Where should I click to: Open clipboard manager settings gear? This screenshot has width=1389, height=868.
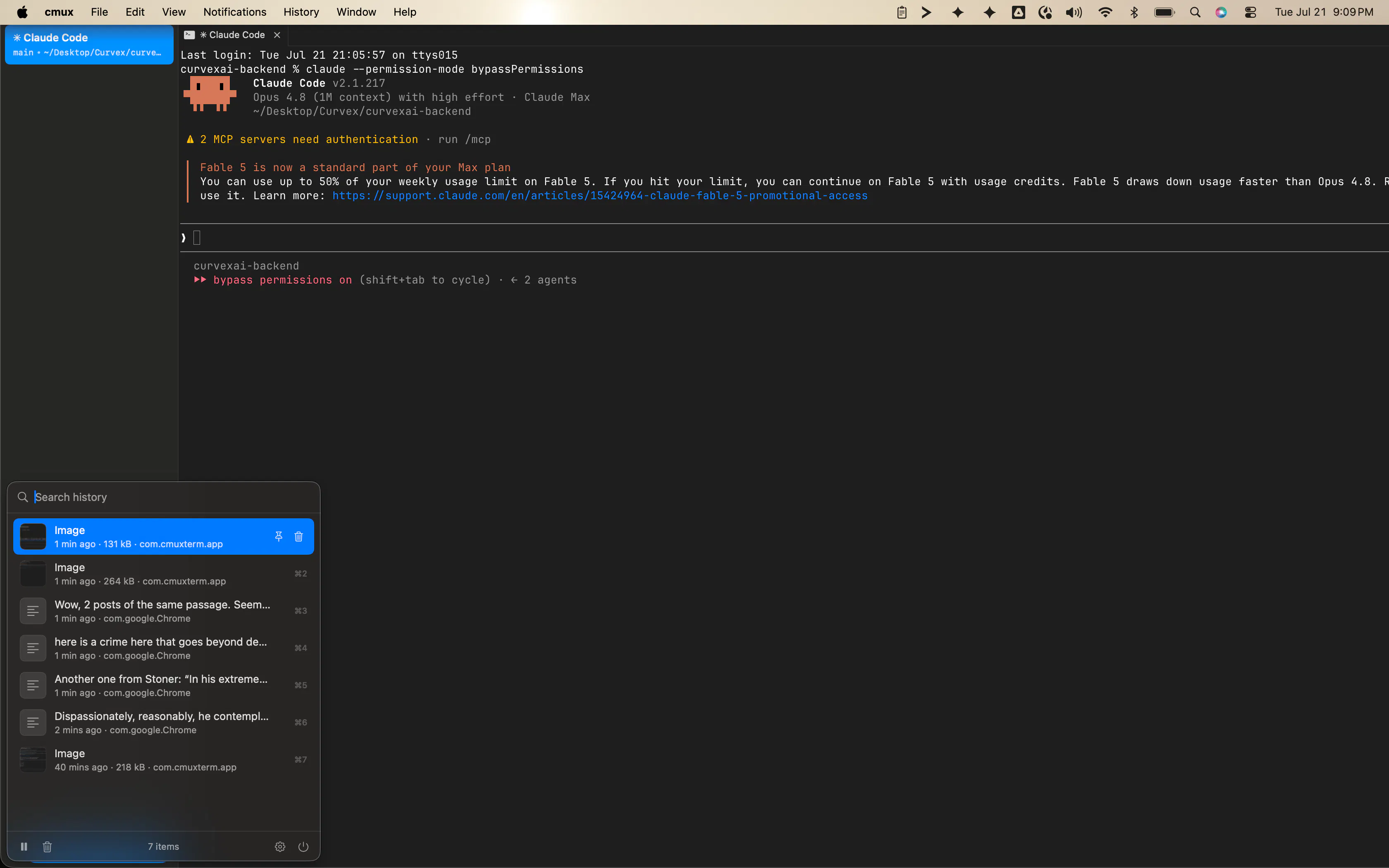280,846
